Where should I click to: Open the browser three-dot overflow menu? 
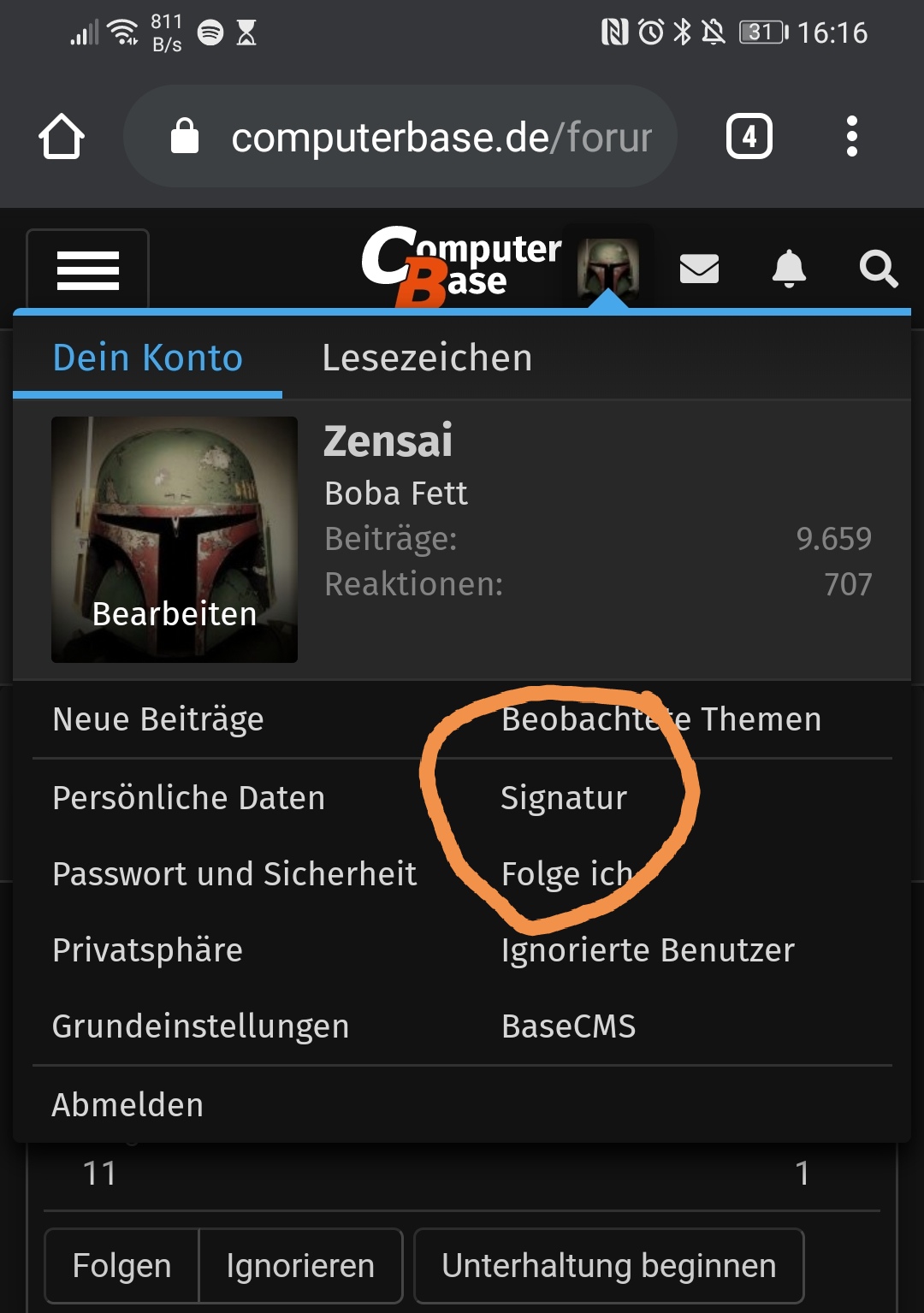[x=851, y=136]
